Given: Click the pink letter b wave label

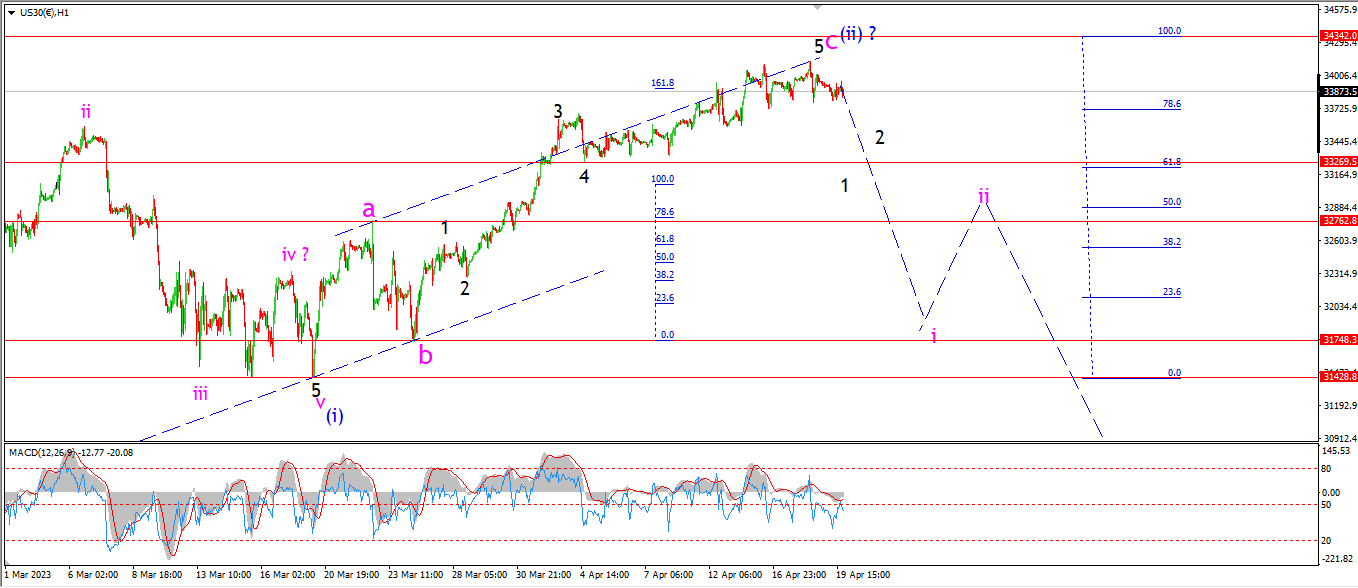Looking at the screenshot, I should 425,354.
